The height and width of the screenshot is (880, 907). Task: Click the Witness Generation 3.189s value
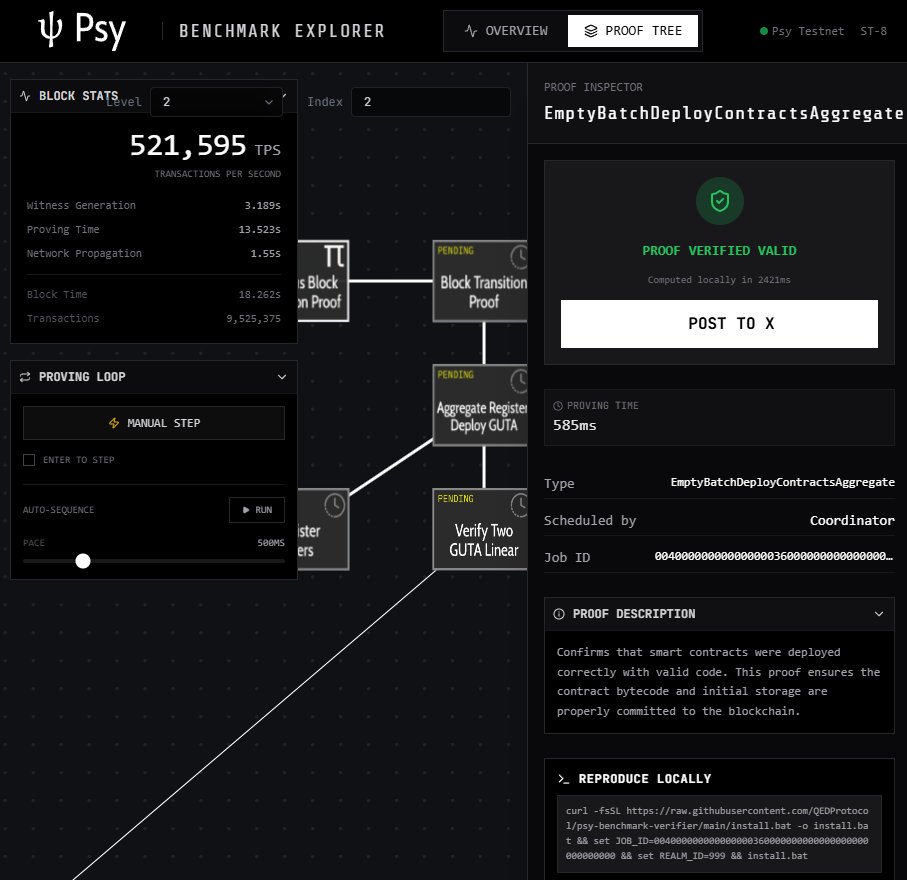[263, 205]
